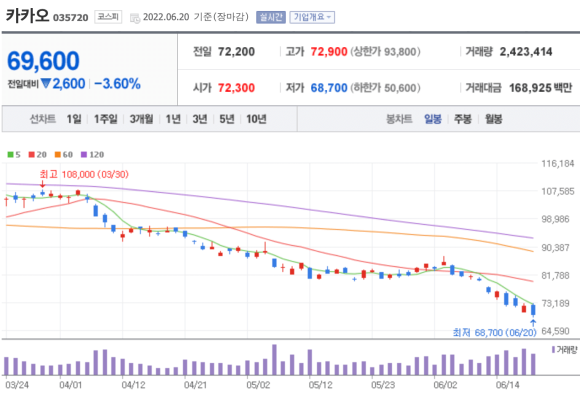The height and width of the screenshot is (395, 580).
Task: Select the 3년 line chart tab
Action: coord(200,119)
